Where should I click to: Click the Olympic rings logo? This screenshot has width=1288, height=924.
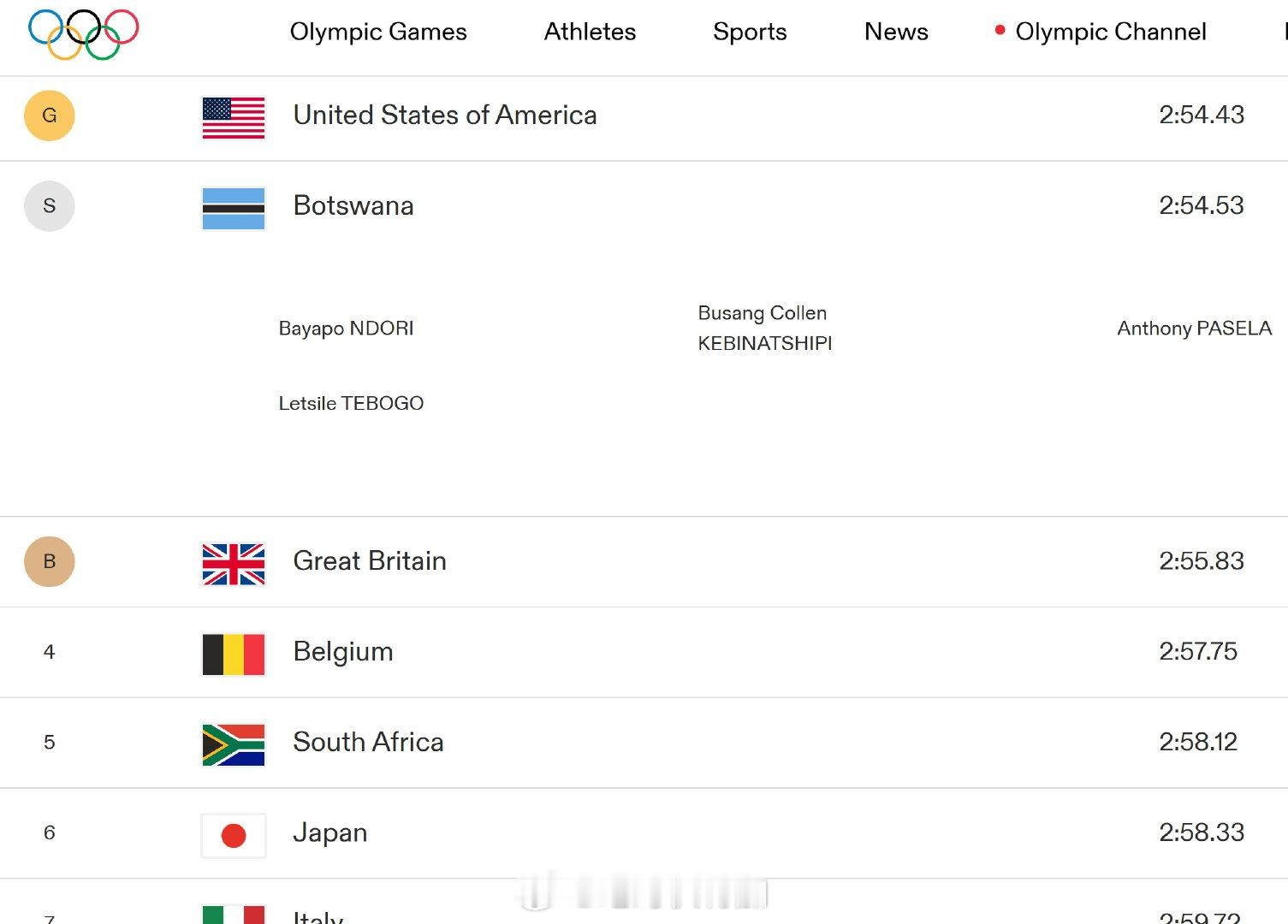[x=84, y=34]
